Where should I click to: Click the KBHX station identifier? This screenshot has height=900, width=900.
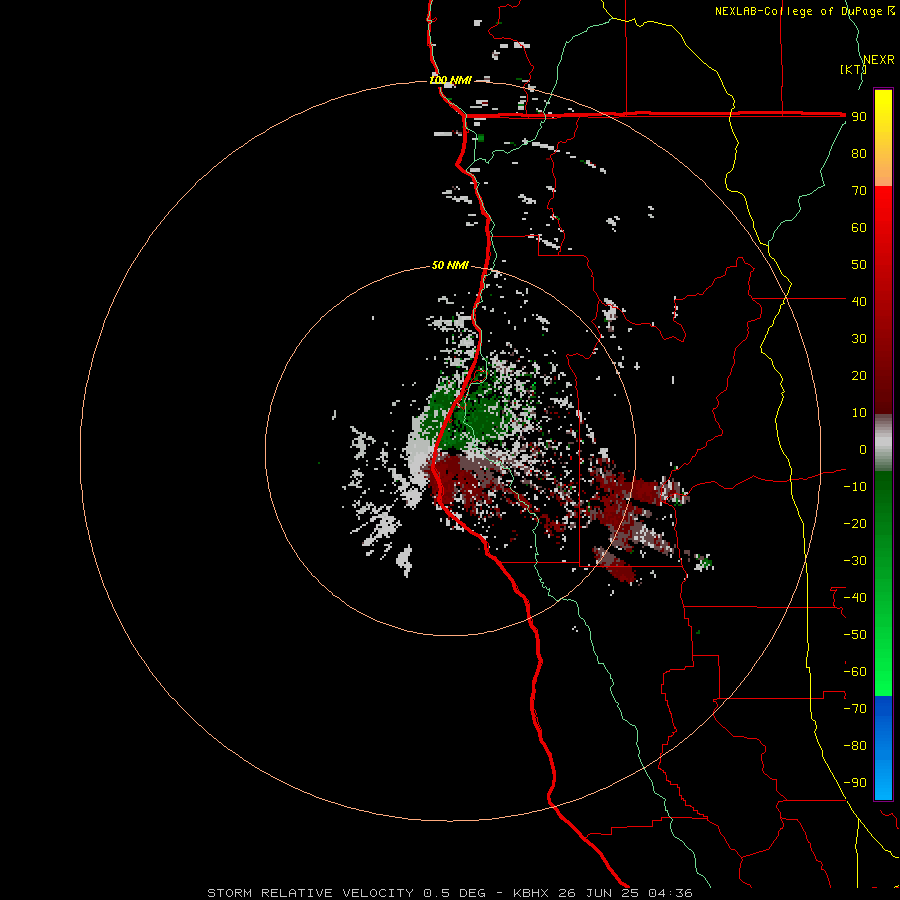tap(531, 893)
